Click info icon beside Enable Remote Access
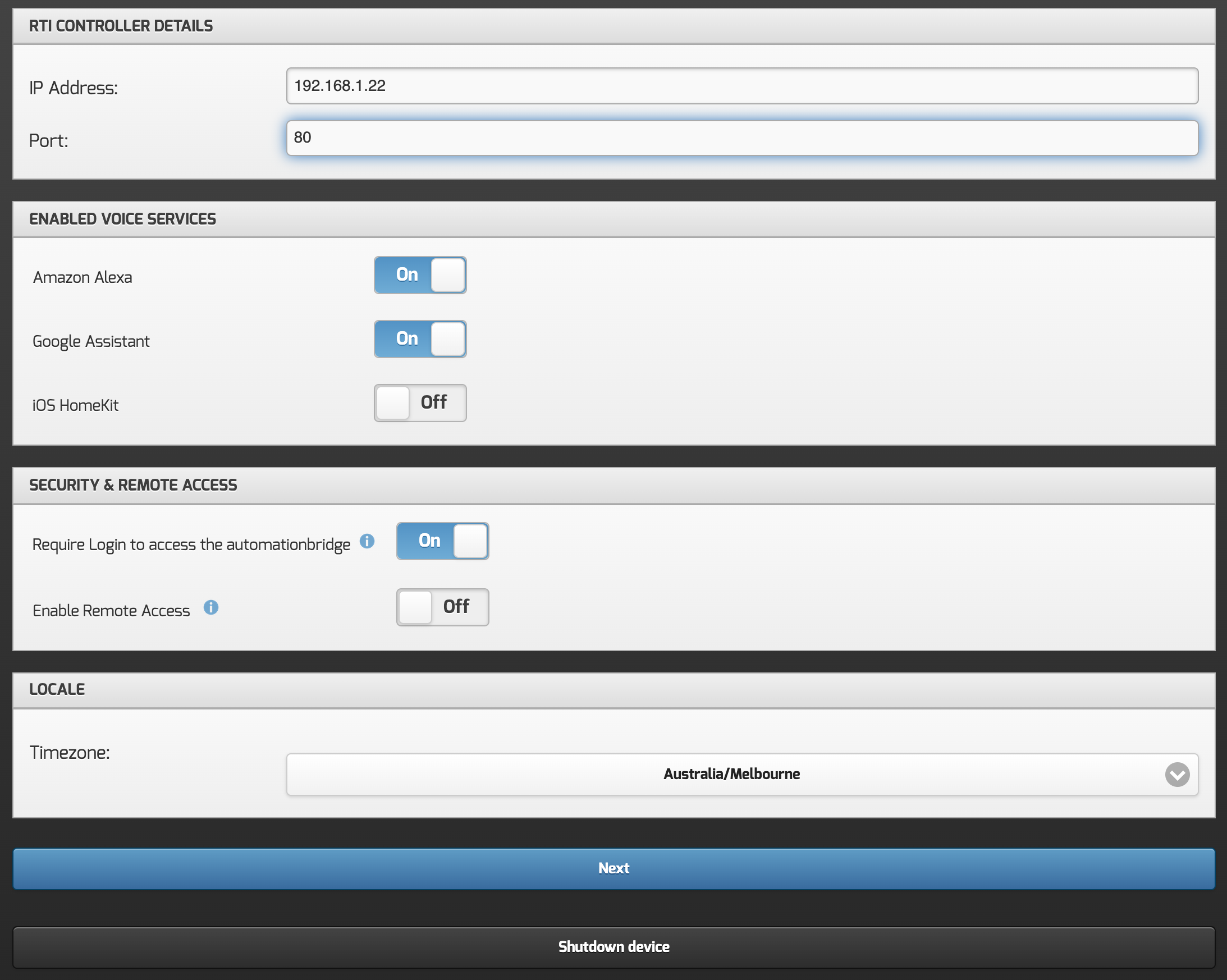 coord(211,607)
